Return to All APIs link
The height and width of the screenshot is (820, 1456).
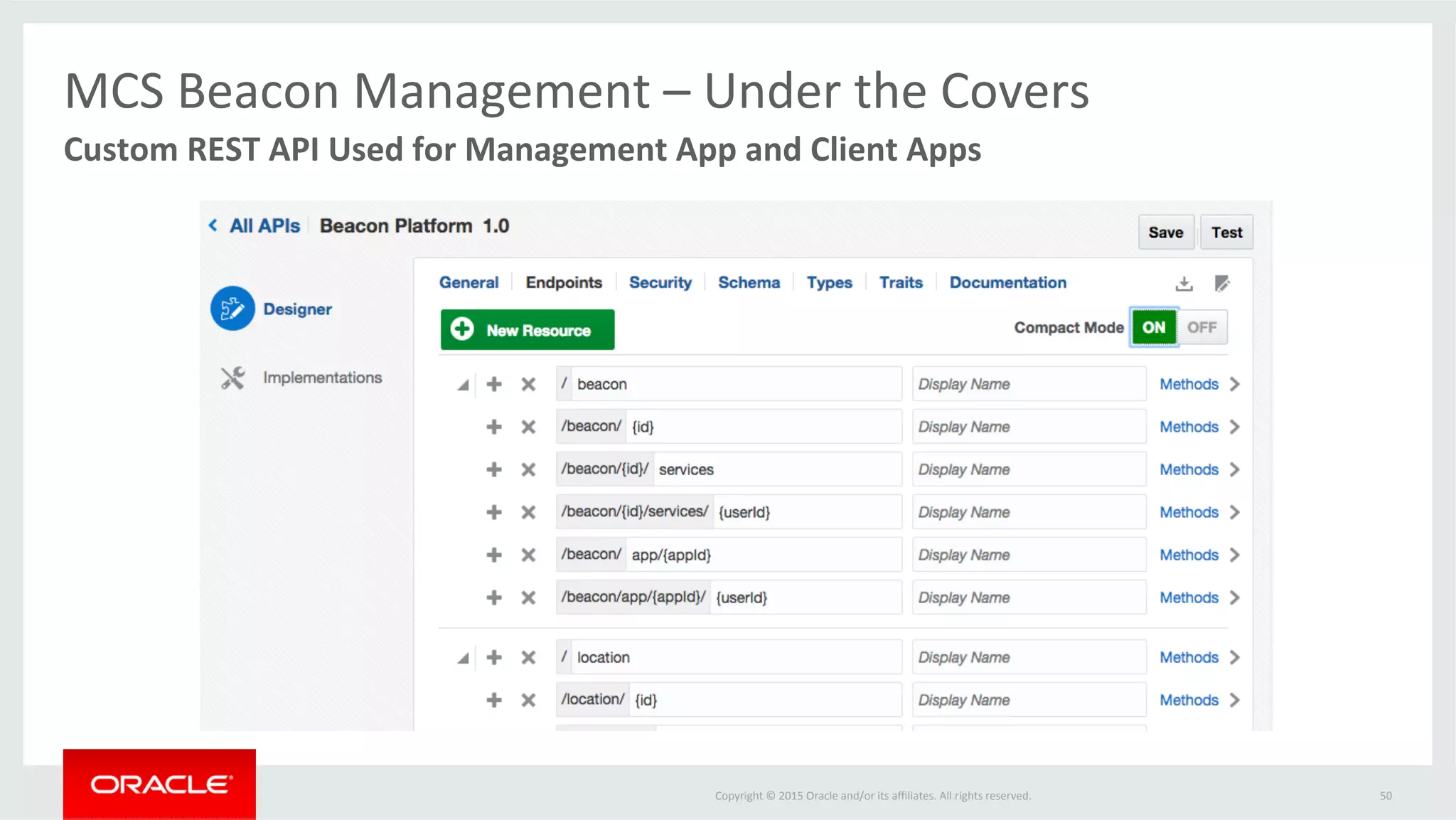click(x=264, y=225)
